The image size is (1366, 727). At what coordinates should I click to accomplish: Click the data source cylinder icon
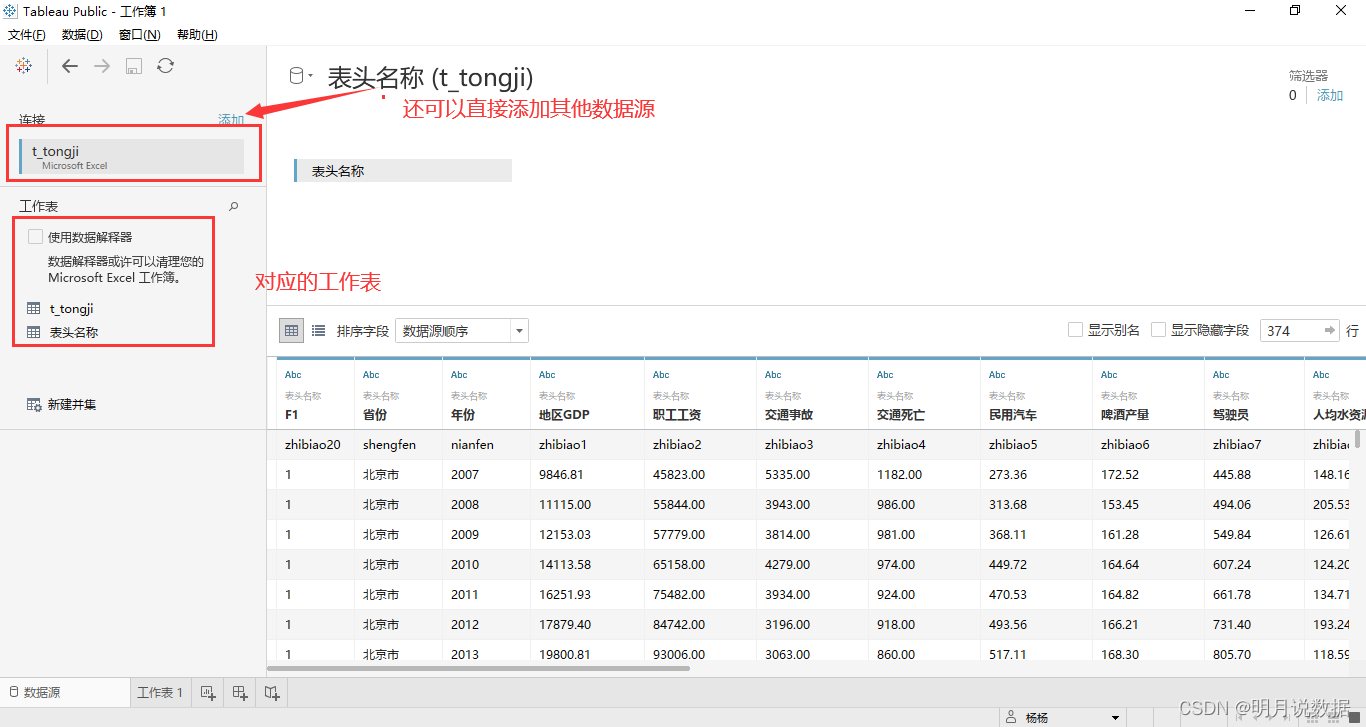coord(296,75)
